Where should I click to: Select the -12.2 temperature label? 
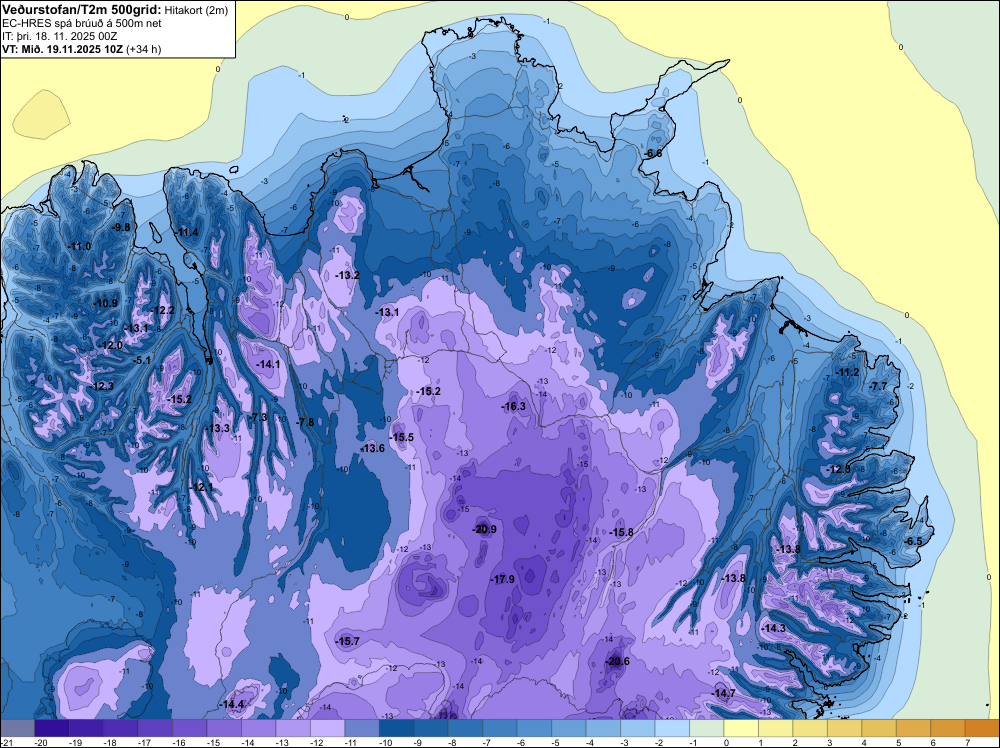tap(162, 311)
